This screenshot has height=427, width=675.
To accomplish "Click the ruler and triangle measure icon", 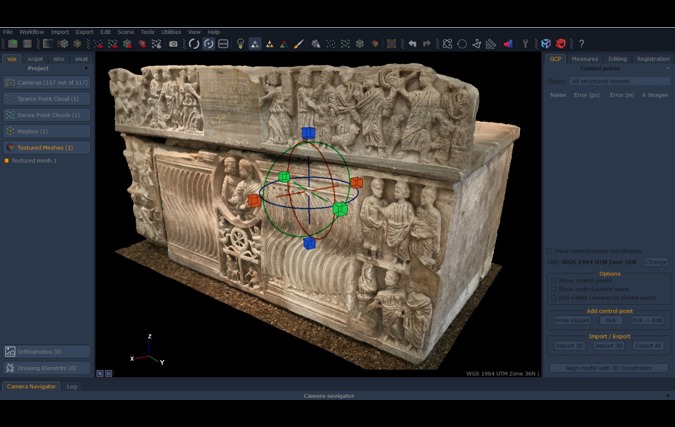I will click(x=491, y=44).
